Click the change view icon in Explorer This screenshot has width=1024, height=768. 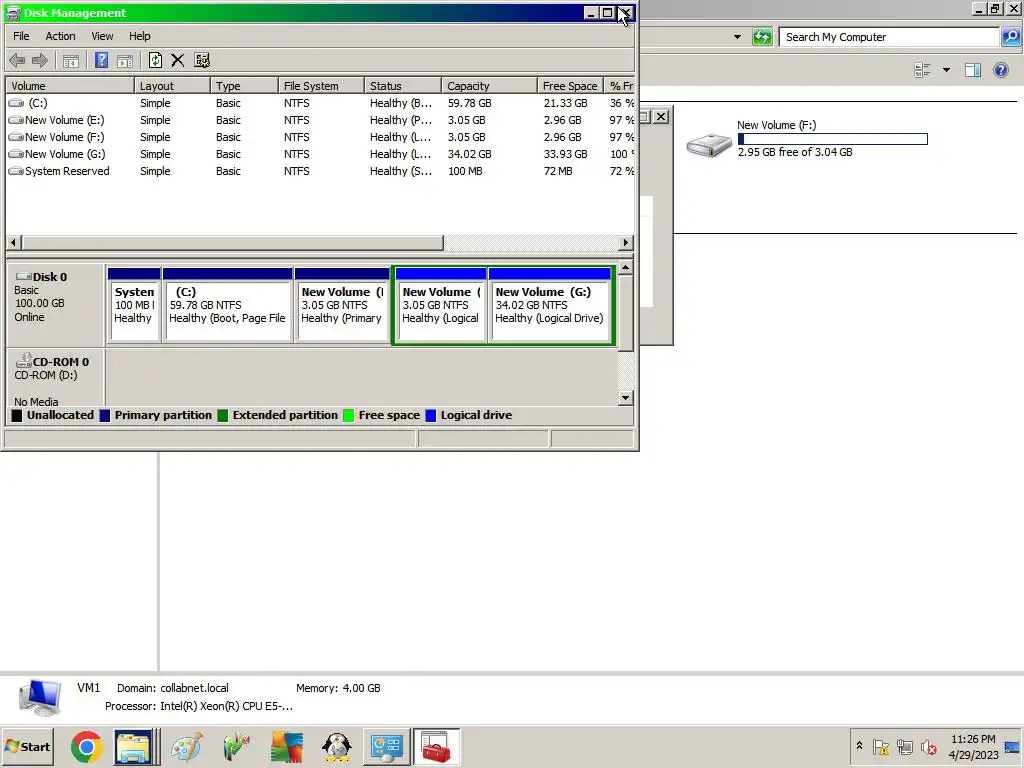click(922, 70)
